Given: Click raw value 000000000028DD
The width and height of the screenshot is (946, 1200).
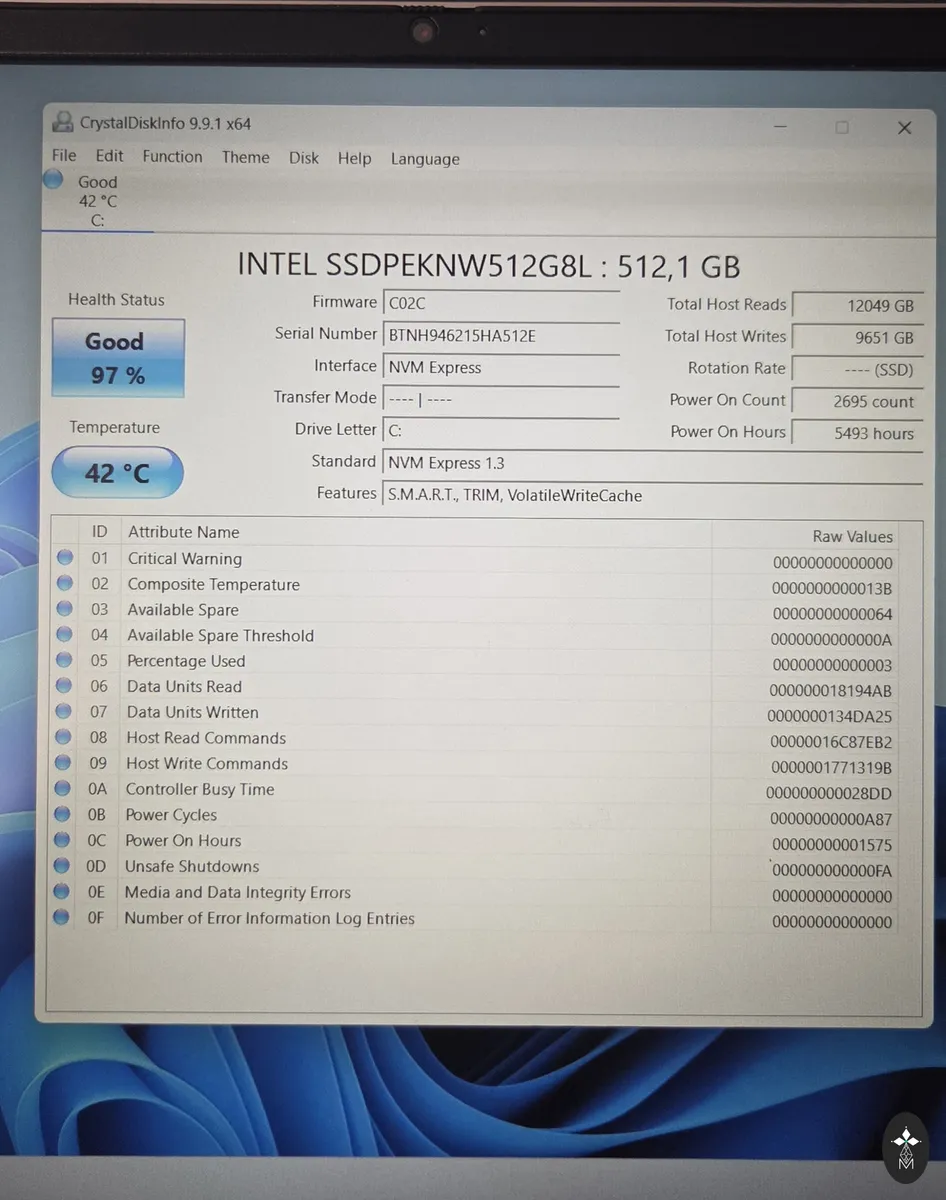Looking at the screenshot, I should pyautogui.click(x=829, y=794).
